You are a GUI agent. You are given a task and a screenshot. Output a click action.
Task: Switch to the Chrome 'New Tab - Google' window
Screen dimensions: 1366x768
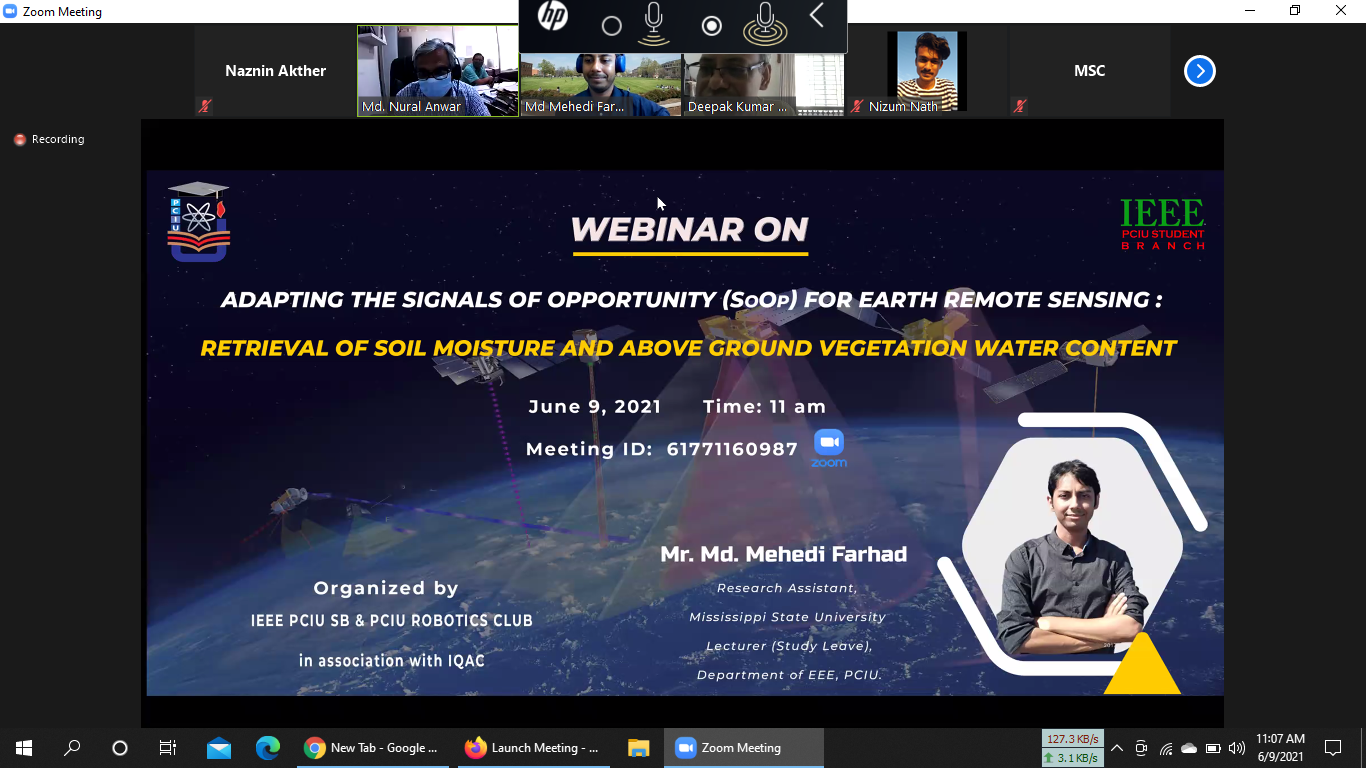(x=372, y=748)
